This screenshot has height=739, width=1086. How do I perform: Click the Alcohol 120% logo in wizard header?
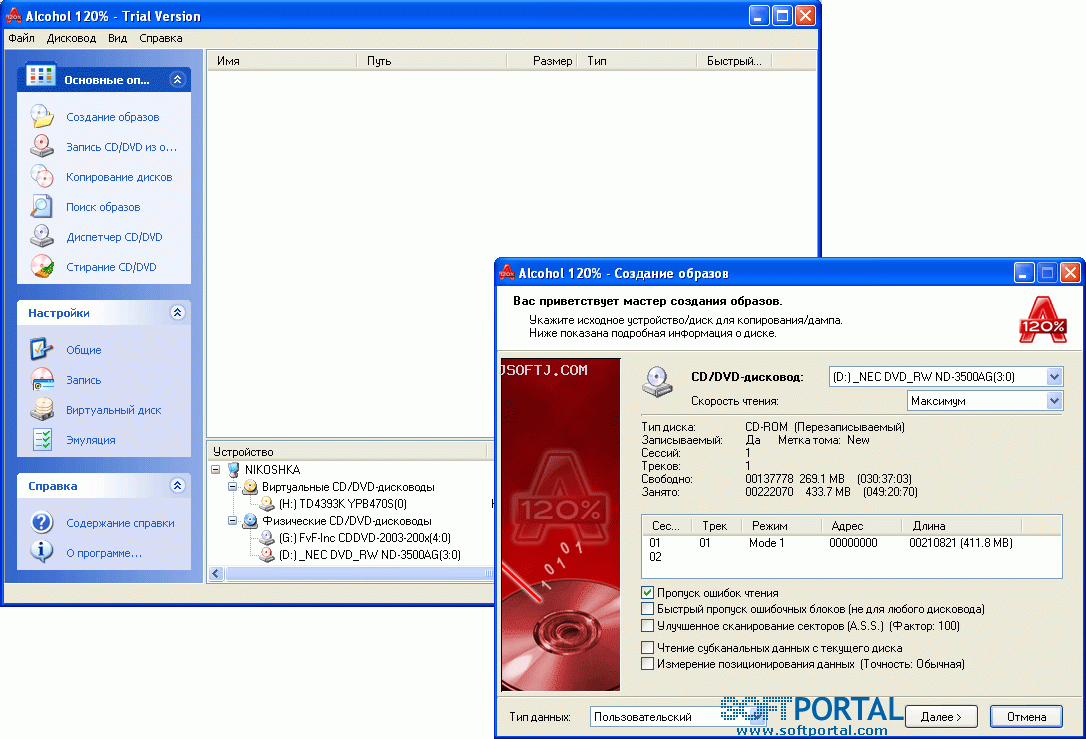[x=1042, y=320]
